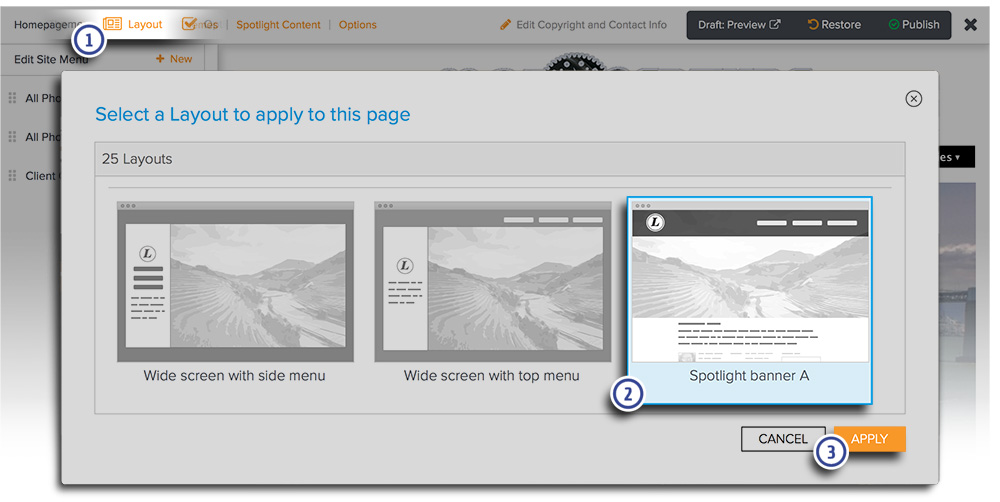Click Edit Copyright and Contact Info
The image size is (1000, 502).
[591, 25]
